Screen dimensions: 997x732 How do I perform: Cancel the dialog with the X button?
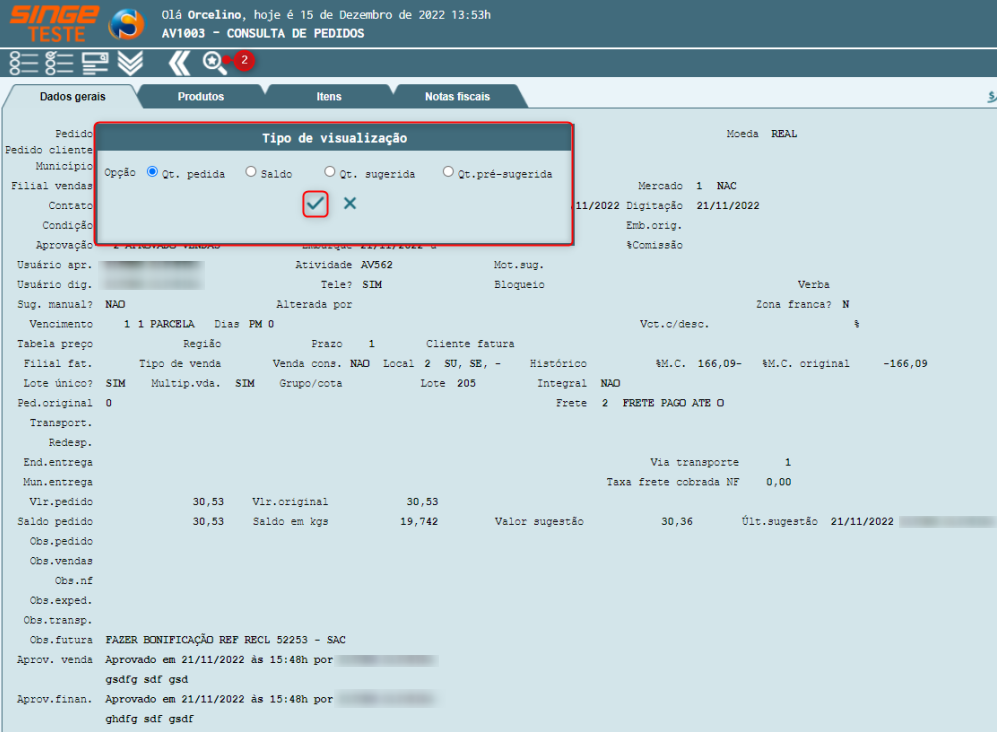[350, 204]
